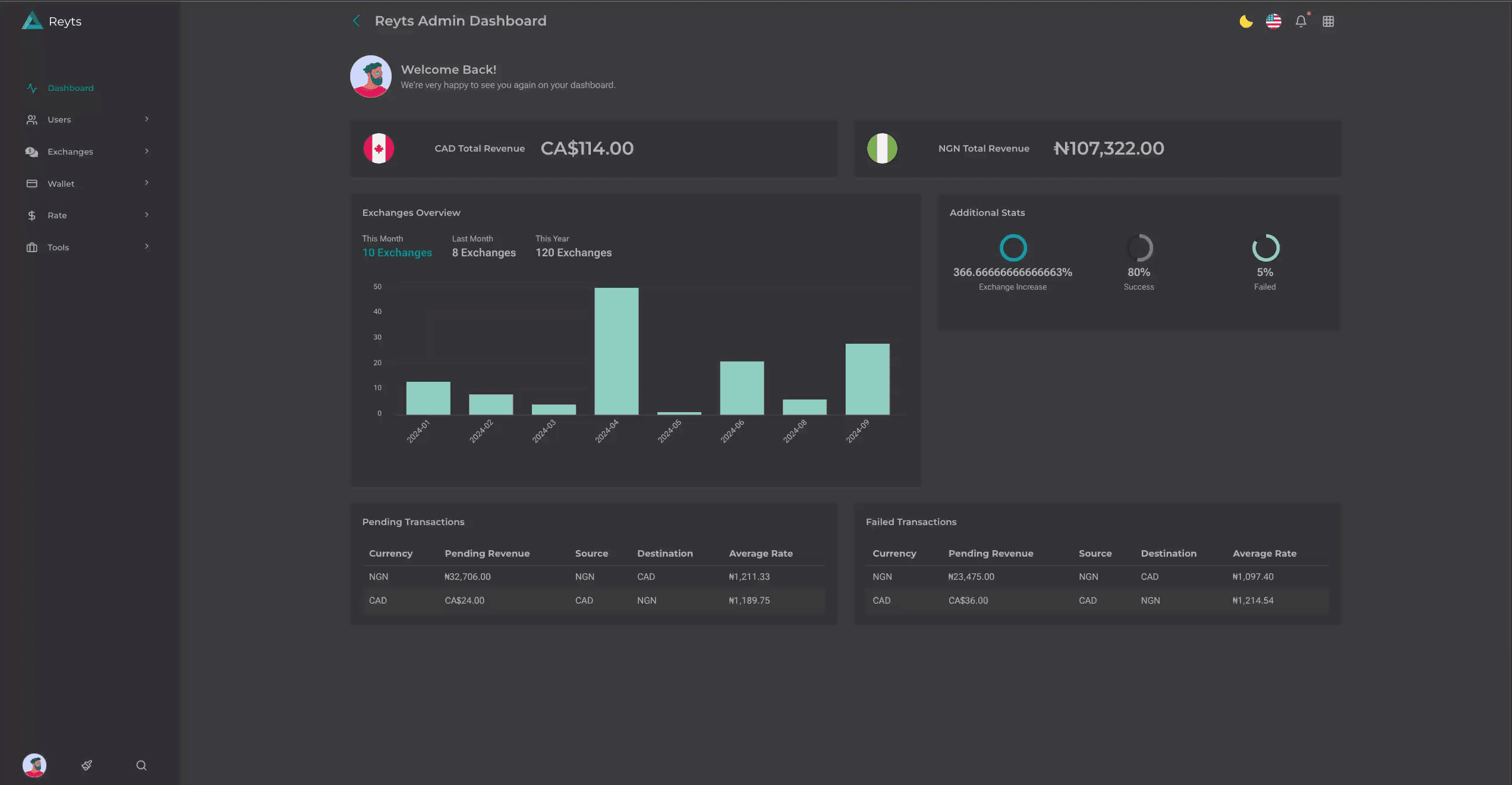
Task: Expand the Users sidebar menu
Action: (146, 120)
